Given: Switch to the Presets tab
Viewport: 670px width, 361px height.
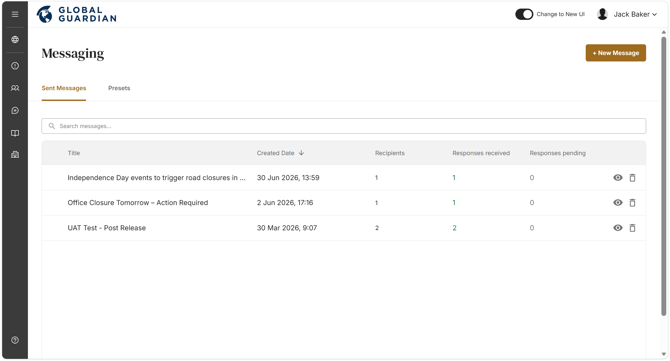Looking at the screenshot, I should (x=119, y=88).
